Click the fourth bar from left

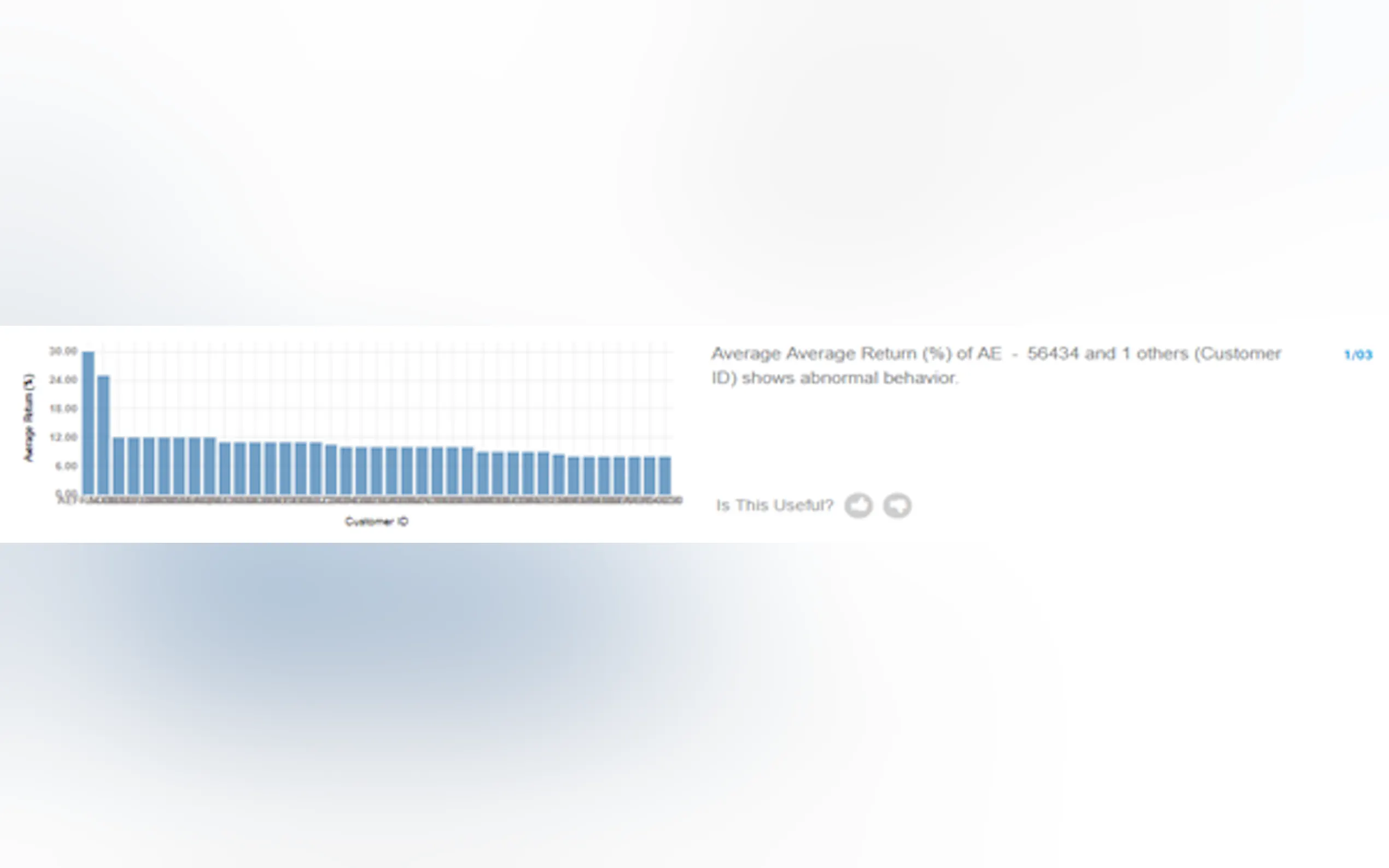(x=134, y=466)
